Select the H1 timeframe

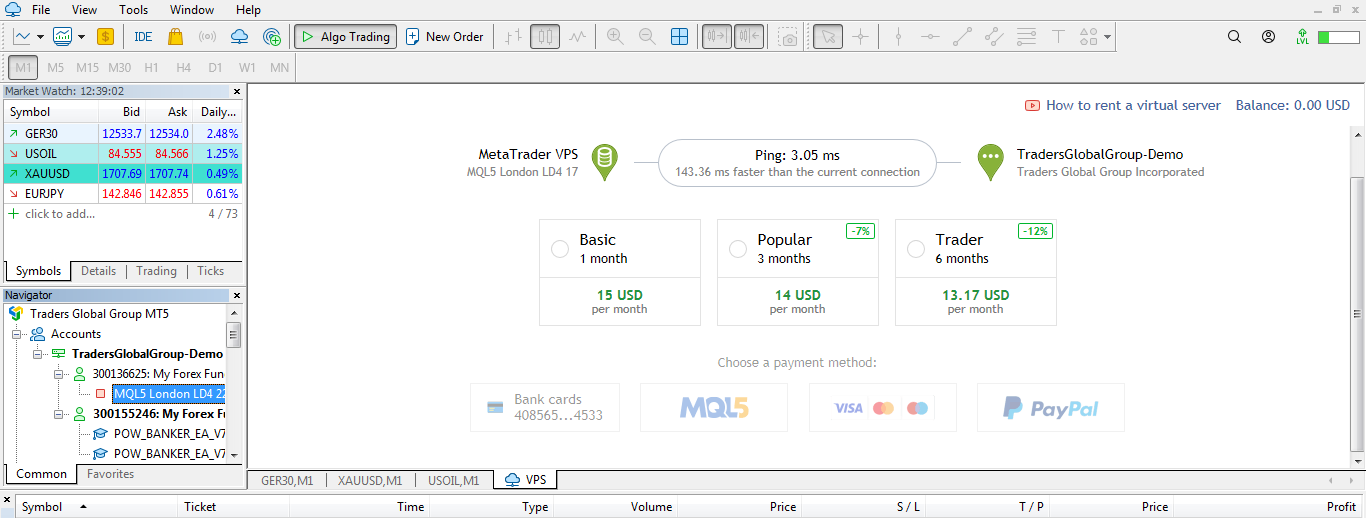pos(151,68)
